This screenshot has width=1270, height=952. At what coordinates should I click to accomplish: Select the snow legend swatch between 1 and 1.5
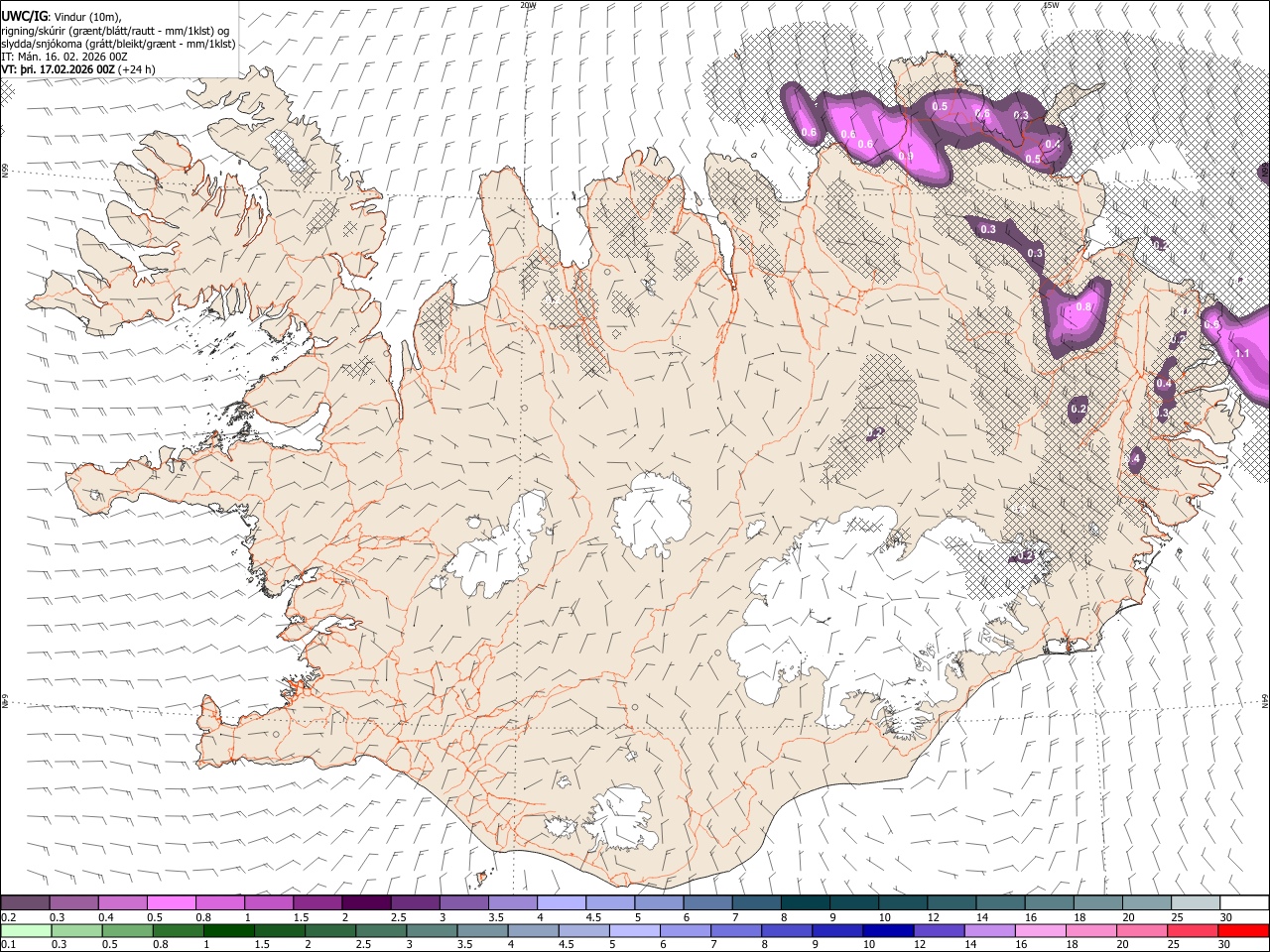tap(269, 902)
